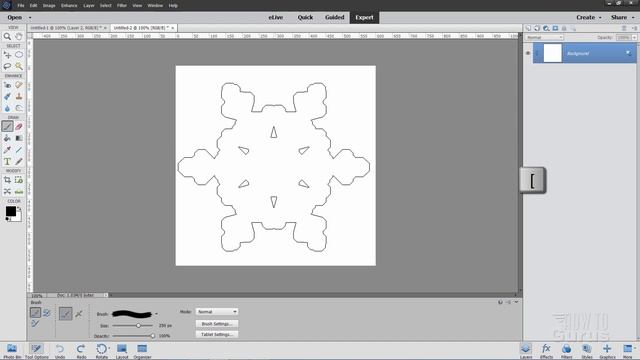This screenshot has height=360, width=640.
Task: Enable Airbrush mode option
Action: [x=79, y=314]
